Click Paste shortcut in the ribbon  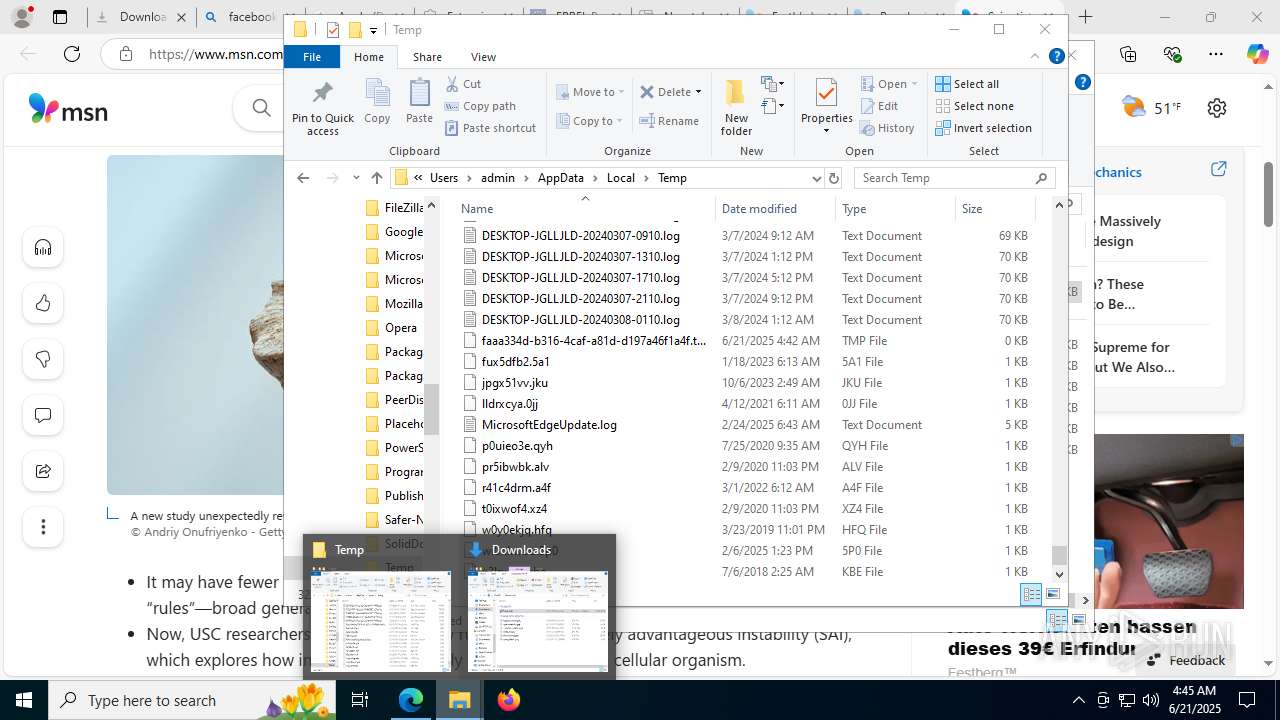click(x=490, y=128)
